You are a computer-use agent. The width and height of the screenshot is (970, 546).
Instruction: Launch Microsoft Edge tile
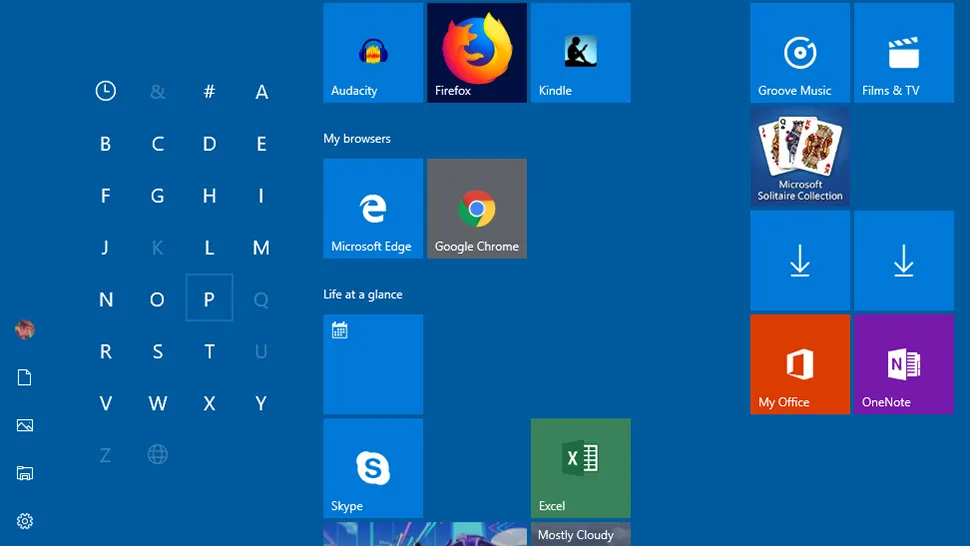373,208
